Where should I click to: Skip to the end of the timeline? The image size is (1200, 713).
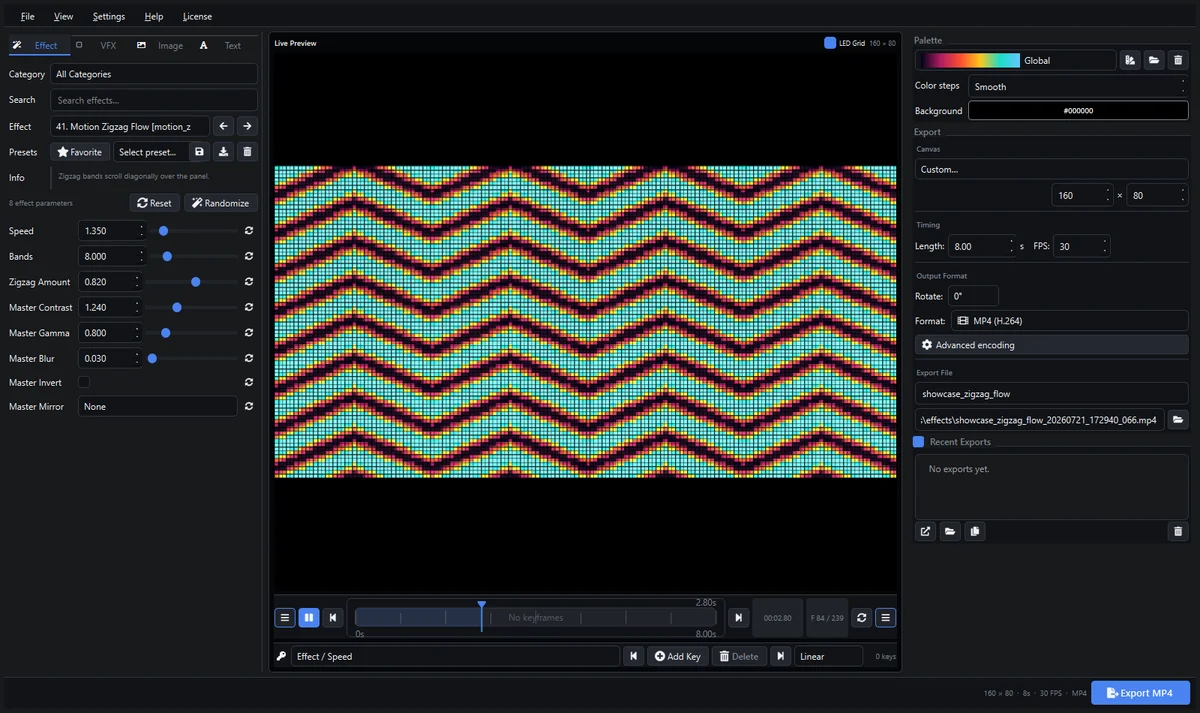[738, 618]
